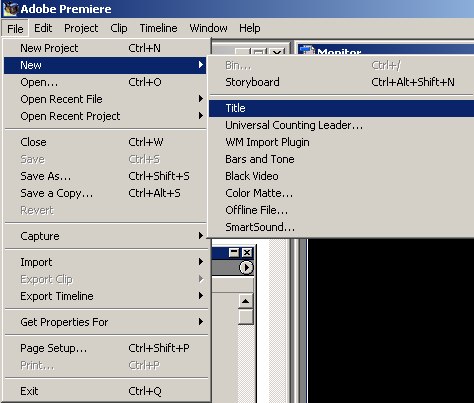Minimize the small palette window
Viewport: 474px width, 403px height.
[x=234, y=252]
